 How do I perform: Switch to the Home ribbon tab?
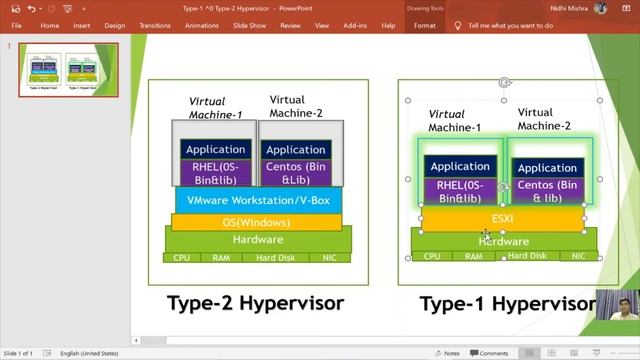click(50, 25)
